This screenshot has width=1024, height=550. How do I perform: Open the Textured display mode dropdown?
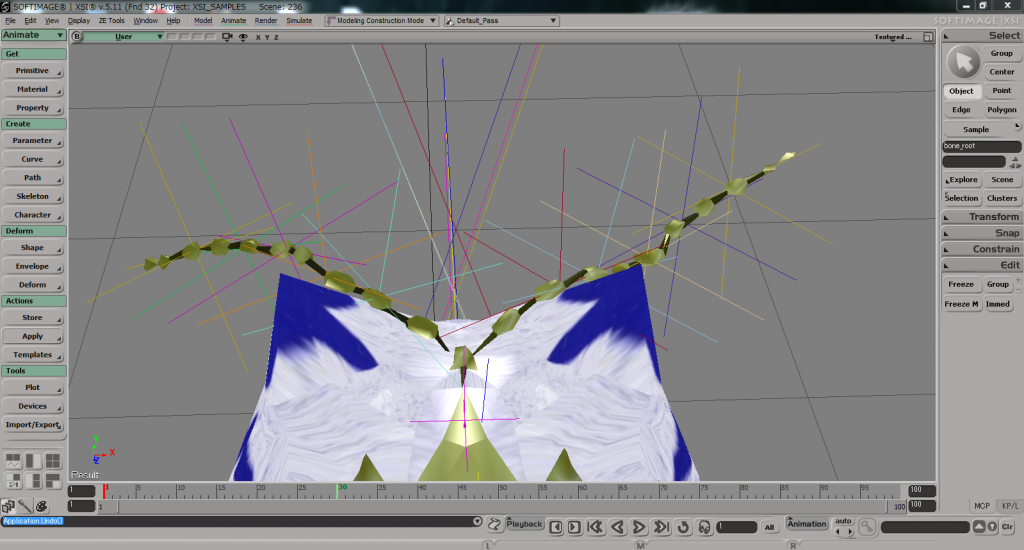[893, 37]
